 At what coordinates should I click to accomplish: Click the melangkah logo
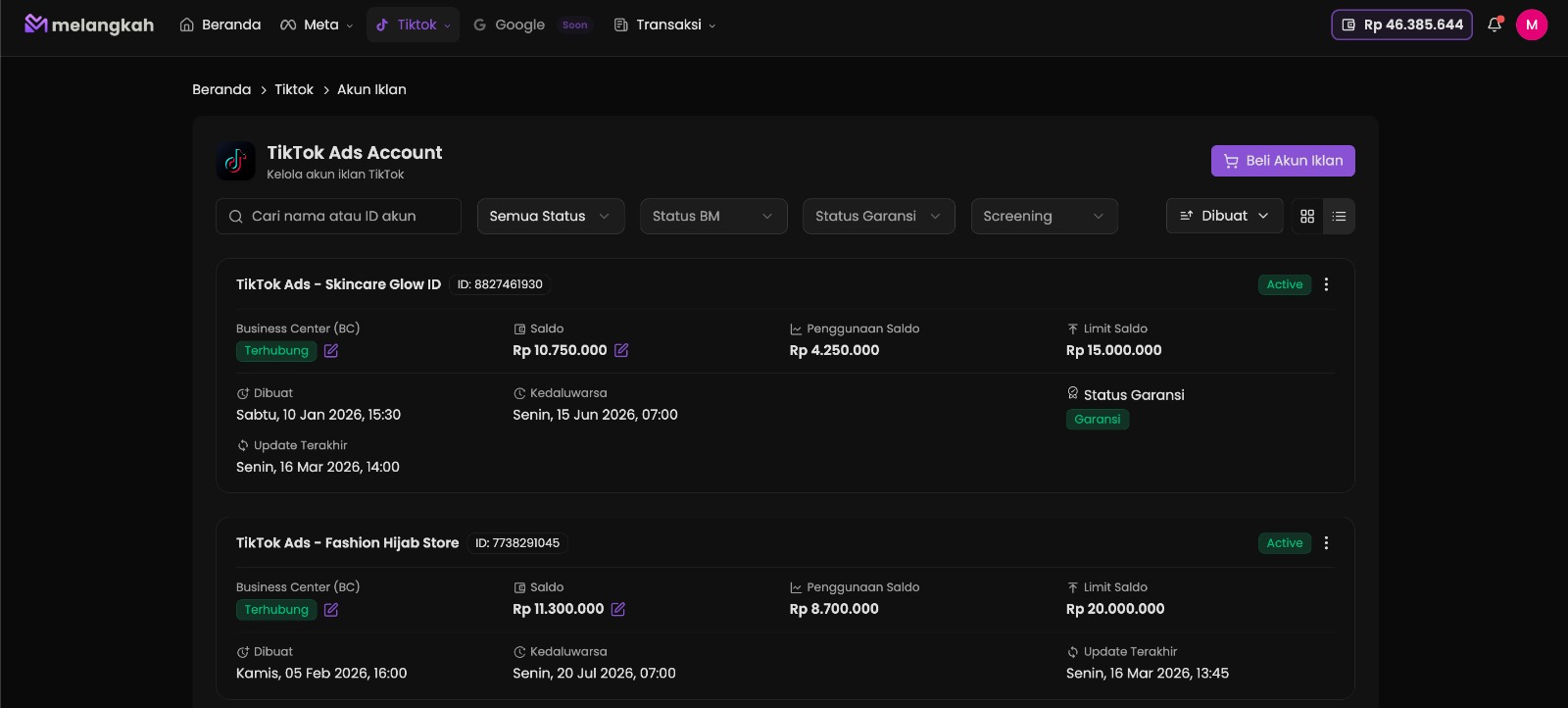(x=89, y=25)
